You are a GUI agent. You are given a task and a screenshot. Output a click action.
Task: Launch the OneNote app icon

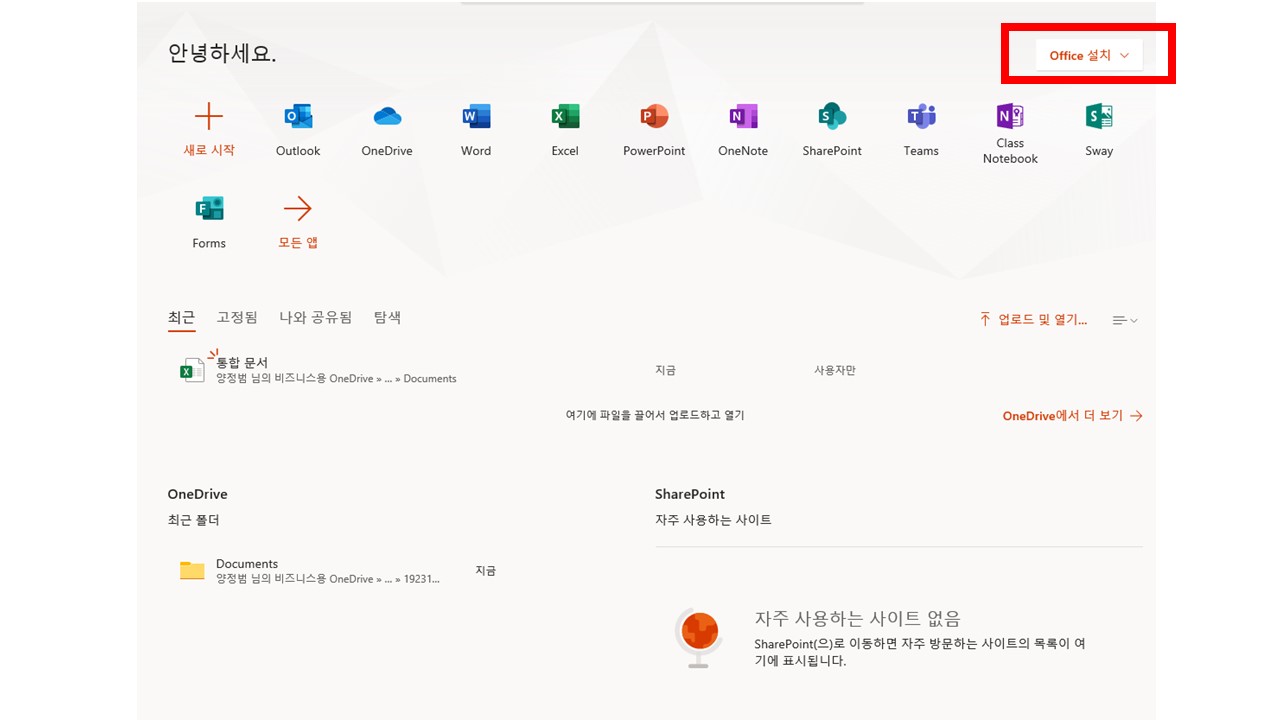743,117
